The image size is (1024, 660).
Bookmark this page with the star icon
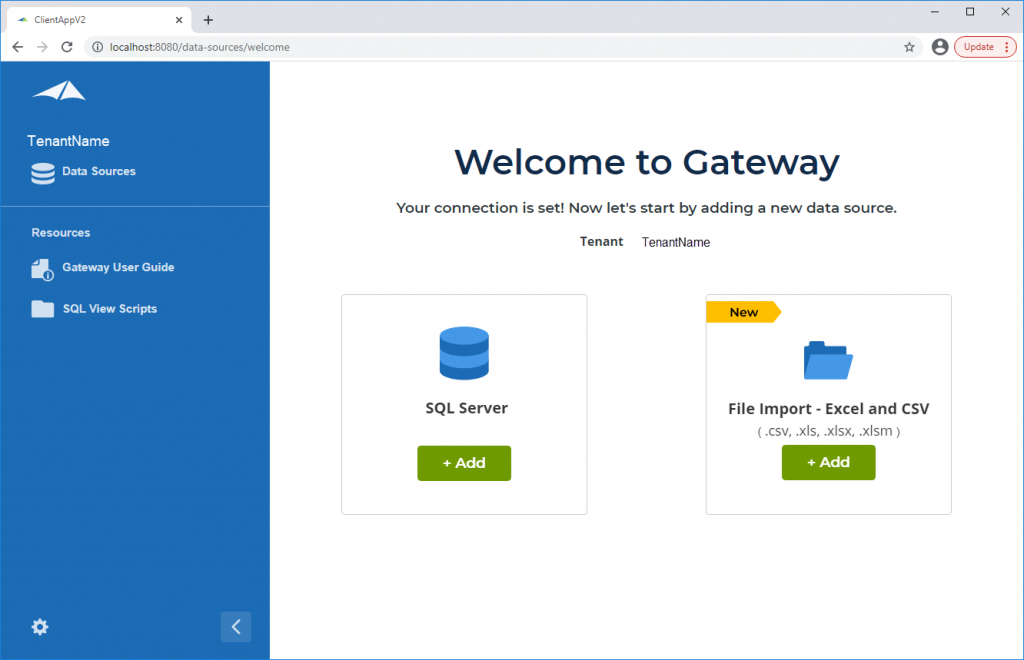coord(909,47)
